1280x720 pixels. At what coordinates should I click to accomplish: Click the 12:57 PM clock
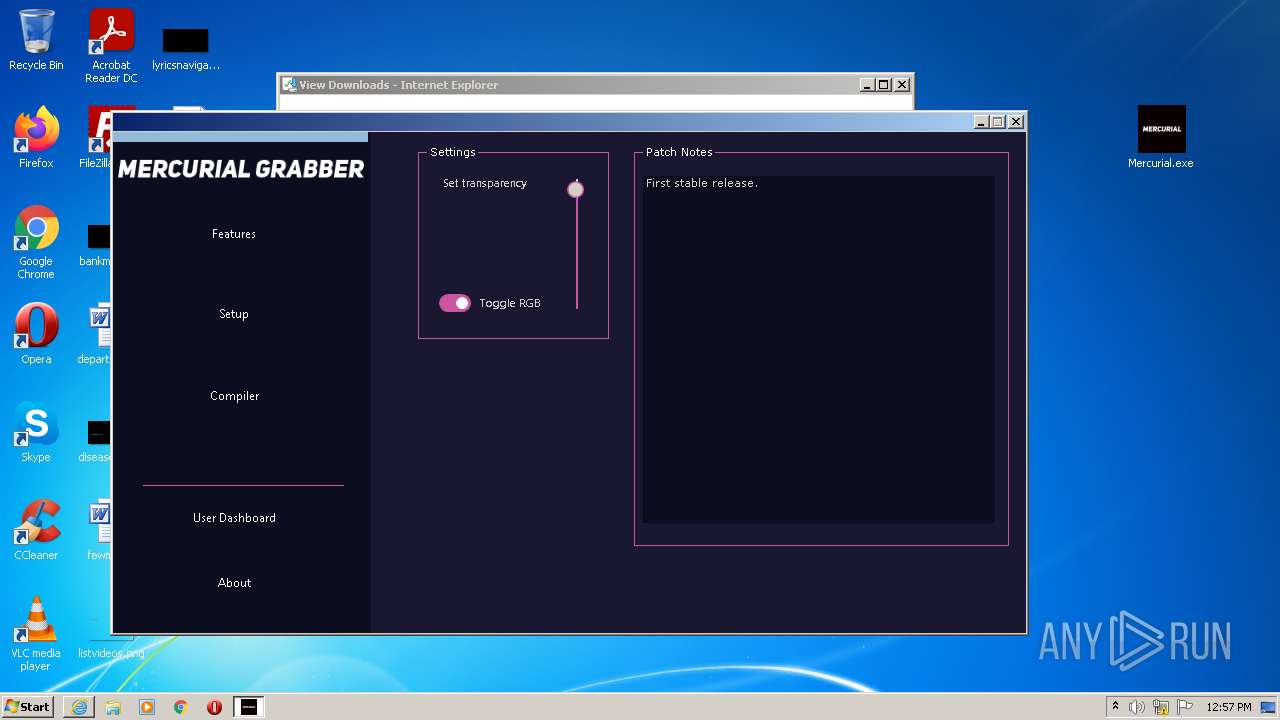pos(1229,707)
